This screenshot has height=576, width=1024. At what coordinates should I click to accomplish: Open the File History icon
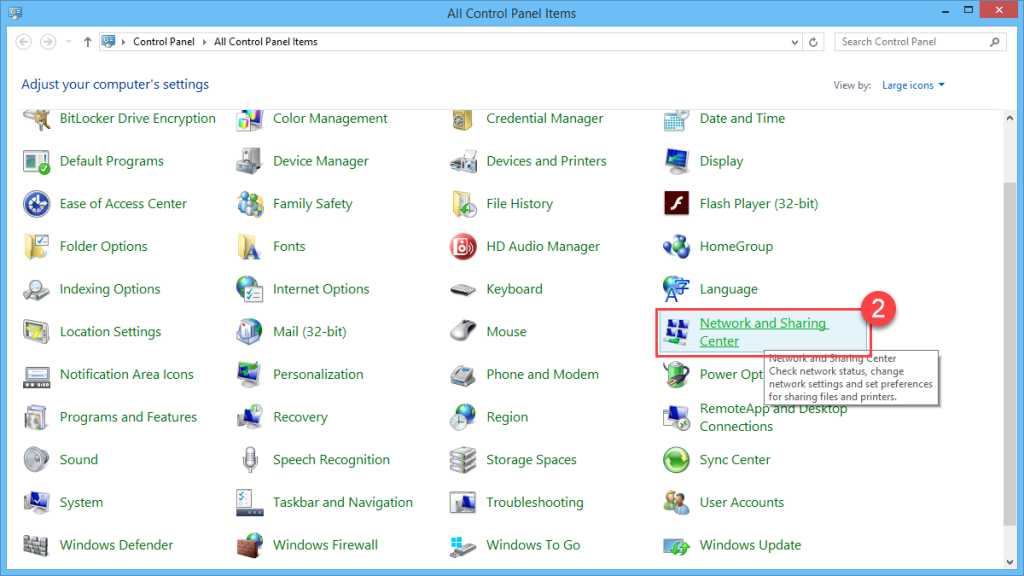pyautogui.click(x=463, y=204)
